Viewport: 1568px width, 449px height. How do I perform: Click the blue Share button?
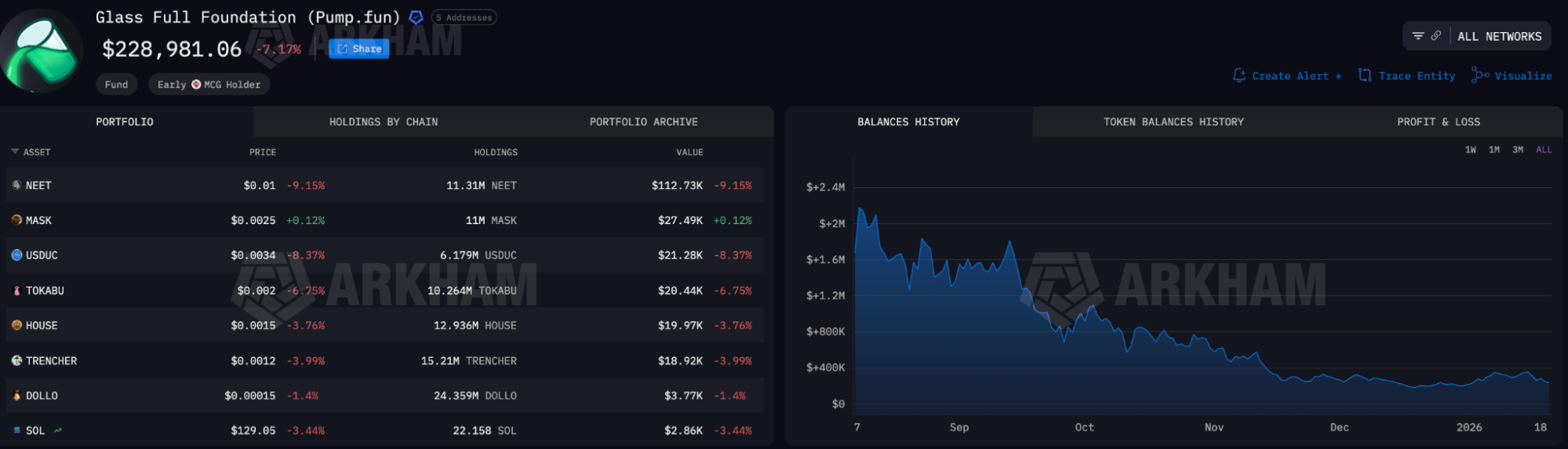pyautogui.click(x=359, y=49)
